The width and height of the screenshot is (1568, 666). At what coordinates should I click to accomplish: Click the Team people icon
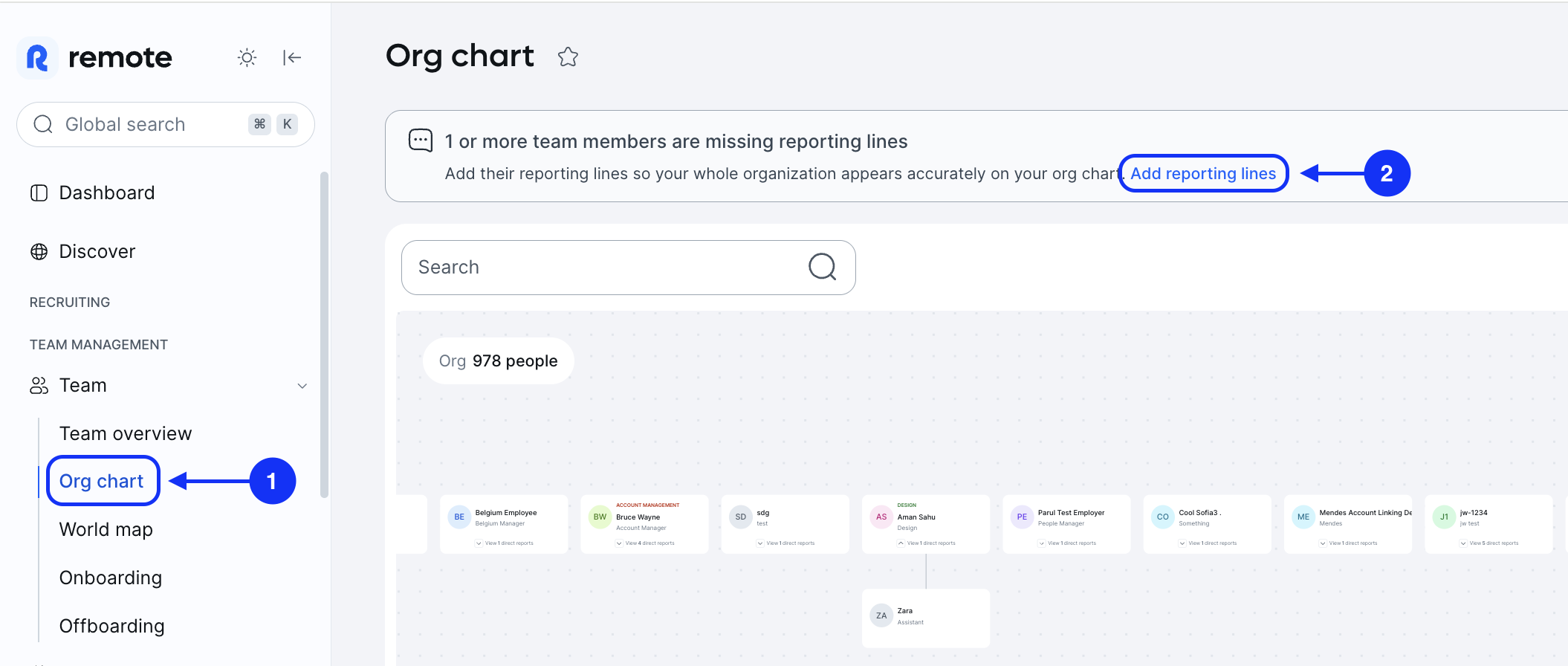[39, 386]
